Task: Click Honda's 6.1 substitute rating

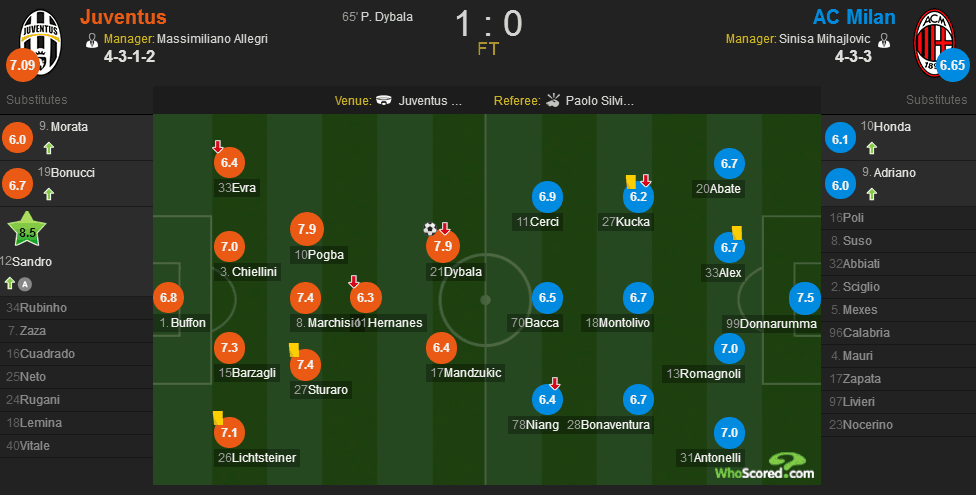Action: pyautogui.click(x=840, y=139)
